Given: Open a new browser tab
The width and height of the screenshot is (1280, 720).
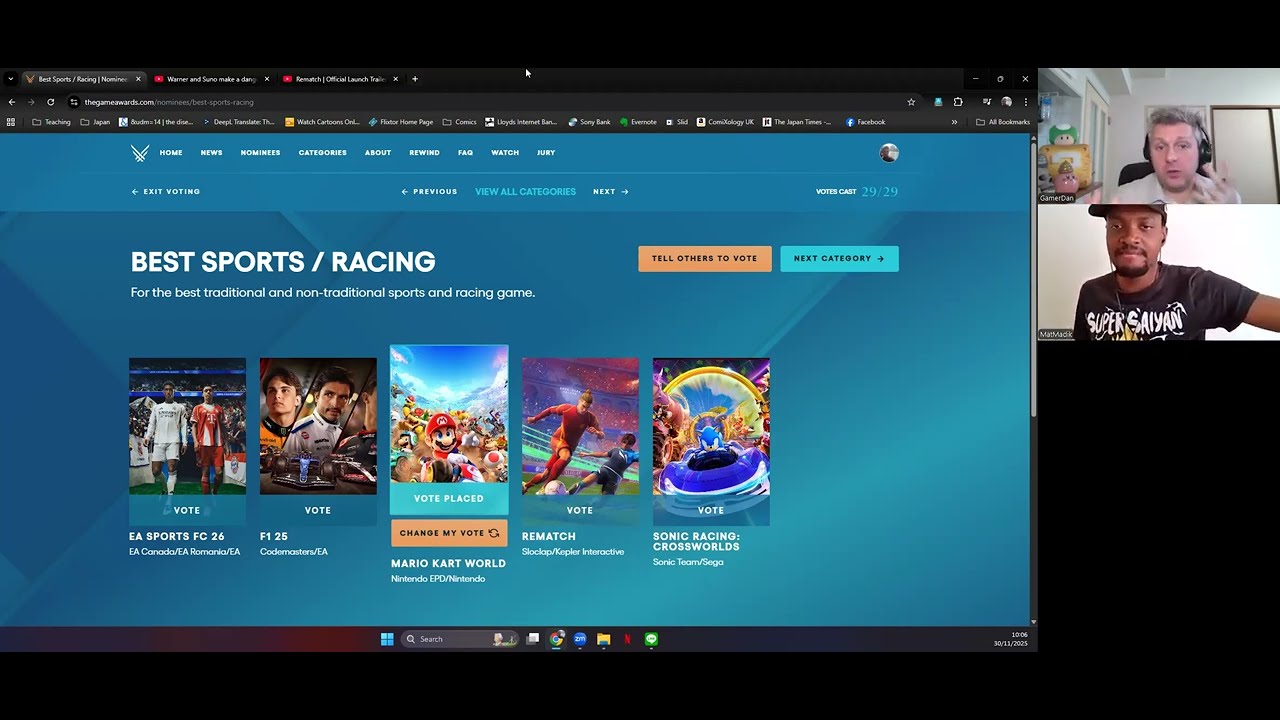Looking at the screenshot, I should 415,79.
